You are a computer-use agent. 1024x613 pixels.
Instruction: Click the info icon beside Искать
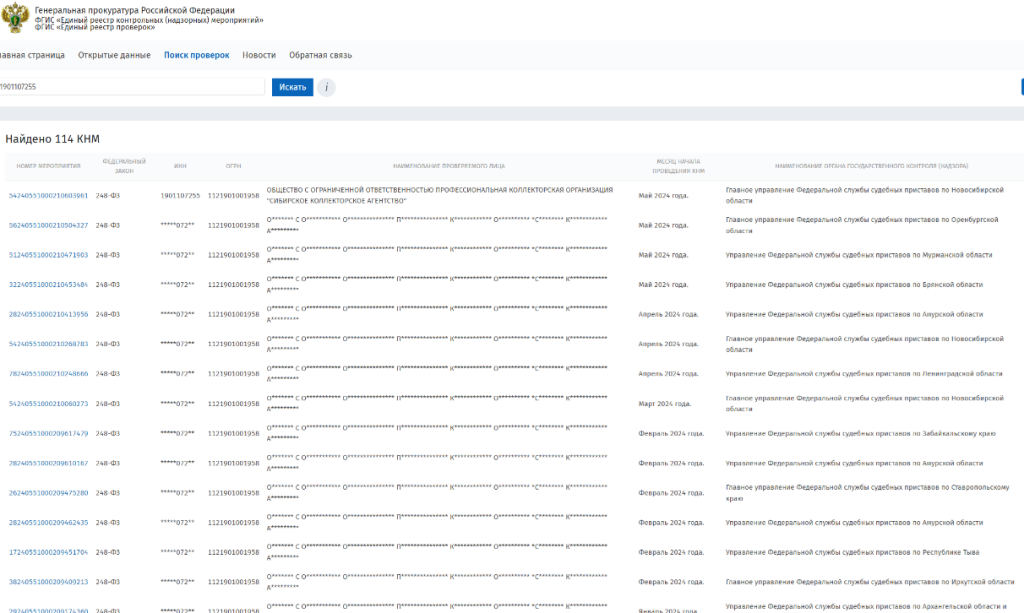[326, 87]
